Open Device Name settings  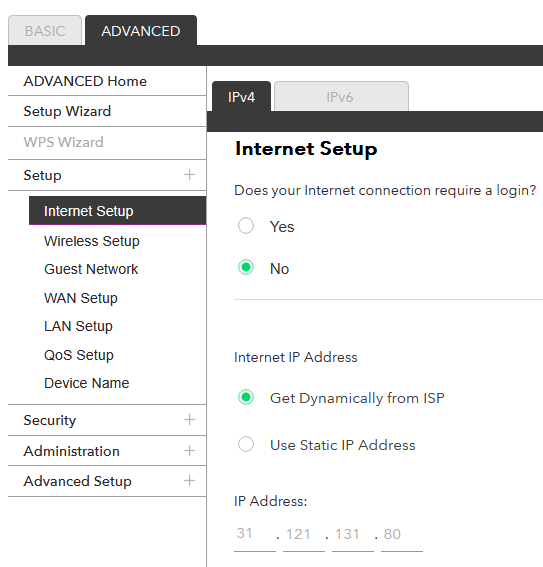tap(87, 383)
